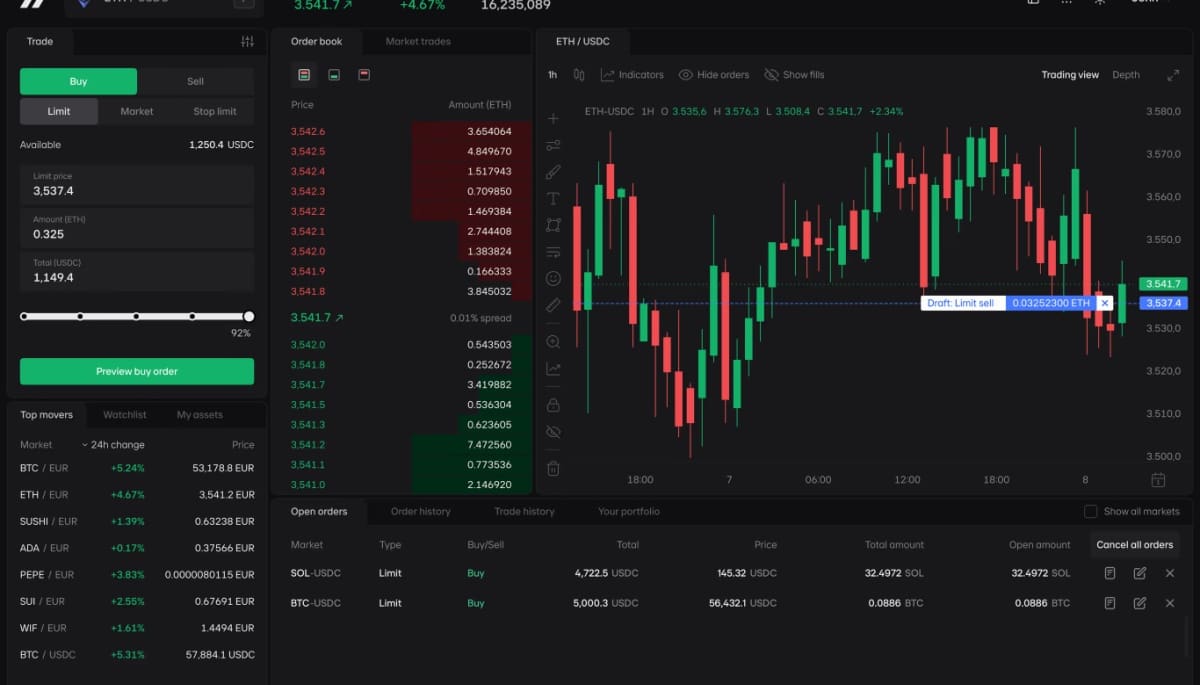Click Preview buy order button

coord(137,371)
